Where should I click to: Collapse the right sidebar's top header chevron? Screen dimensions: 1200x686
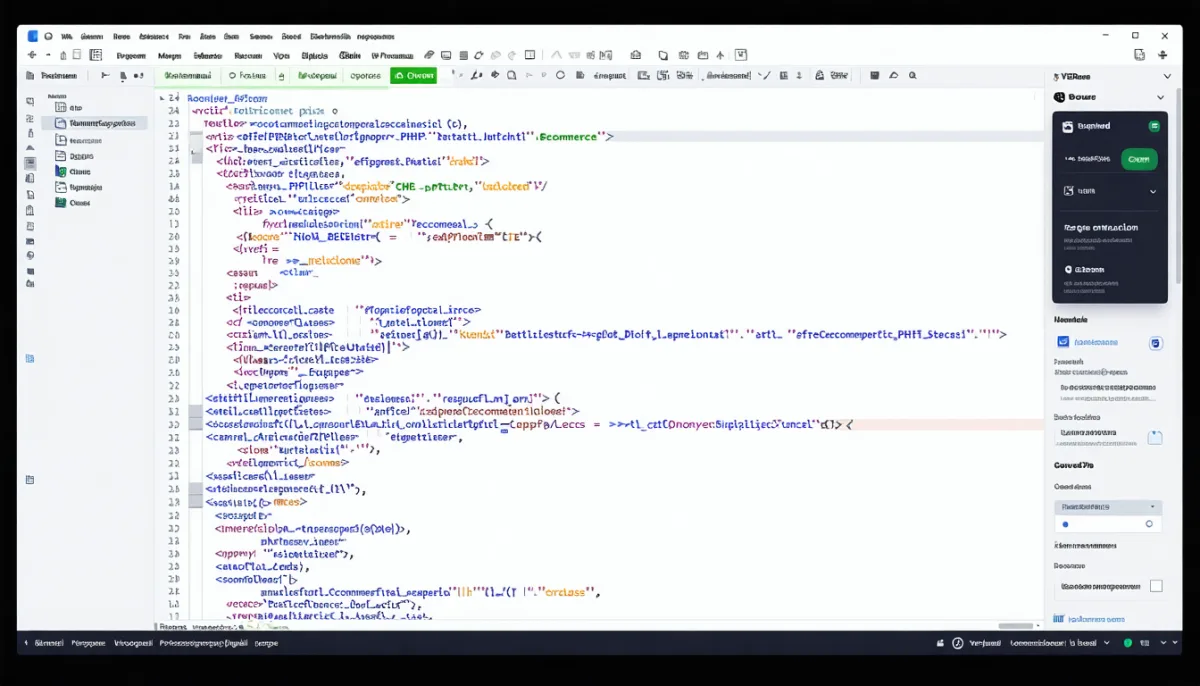(1166, 76)
